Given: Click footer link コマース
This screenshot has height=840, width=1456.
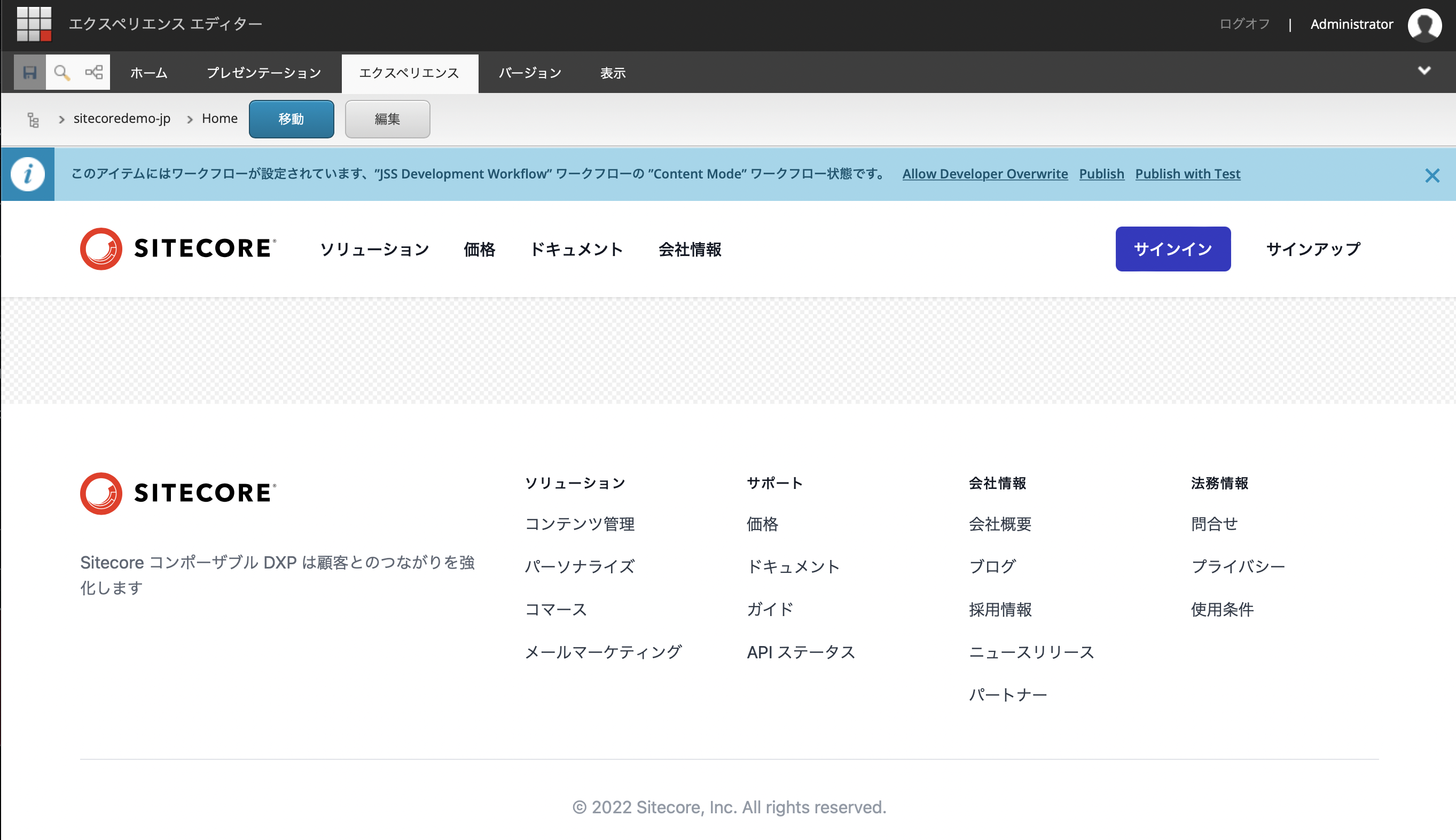Looking at the screenshot, I should point(556,609).
